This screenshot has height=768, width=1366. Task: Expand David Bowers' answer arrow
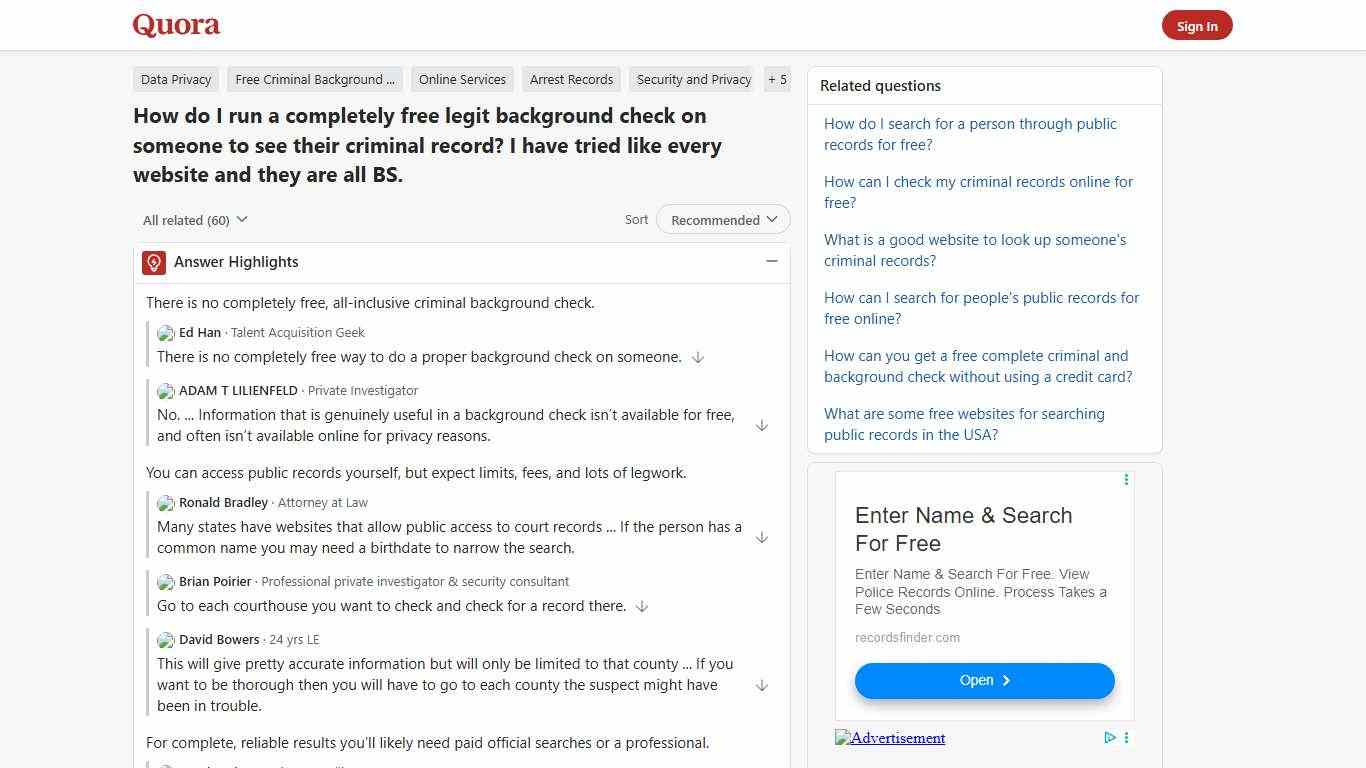[x=762, y=685]
